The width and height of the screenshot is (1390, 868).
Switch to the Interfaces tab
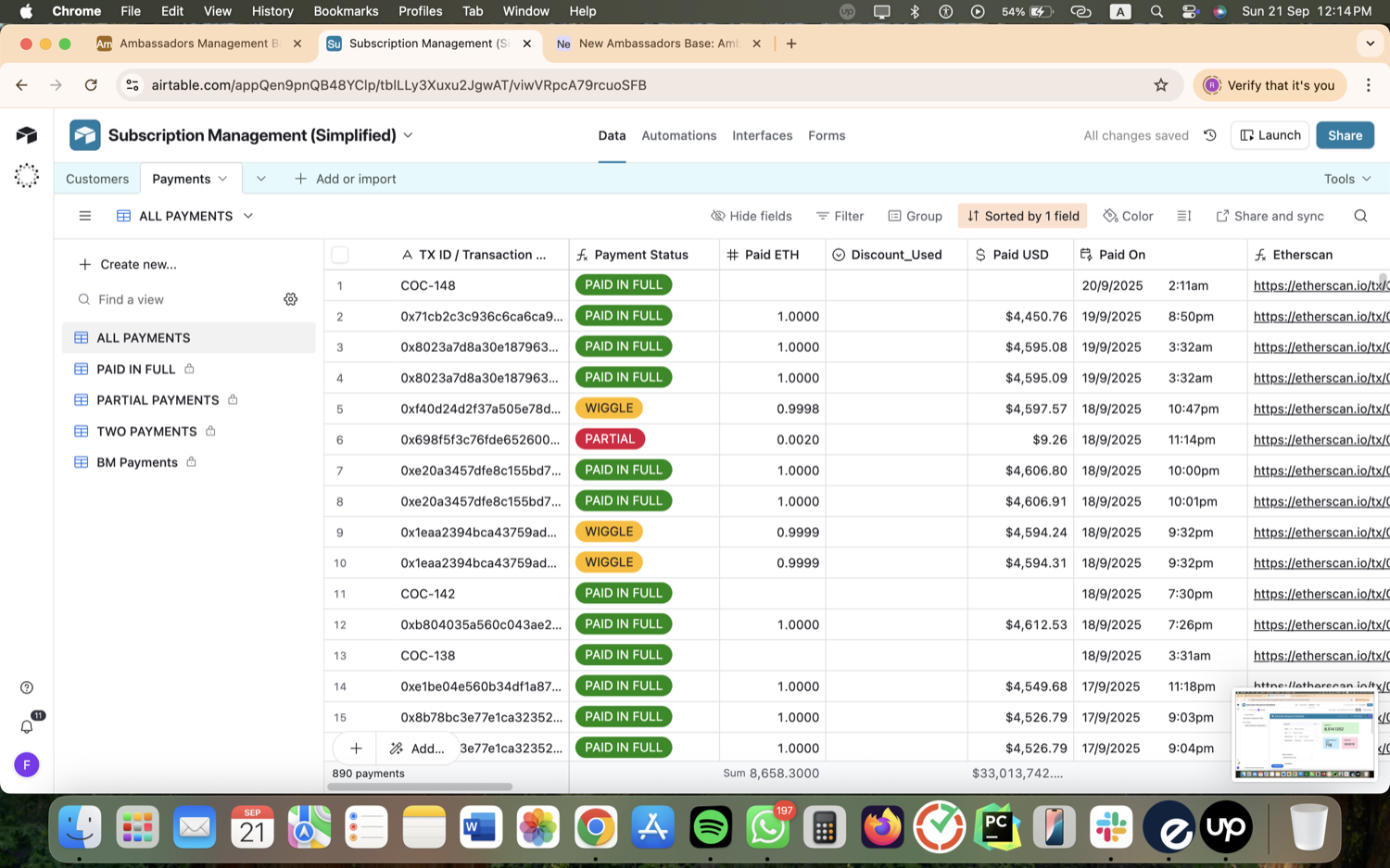[x=763, y=135]
